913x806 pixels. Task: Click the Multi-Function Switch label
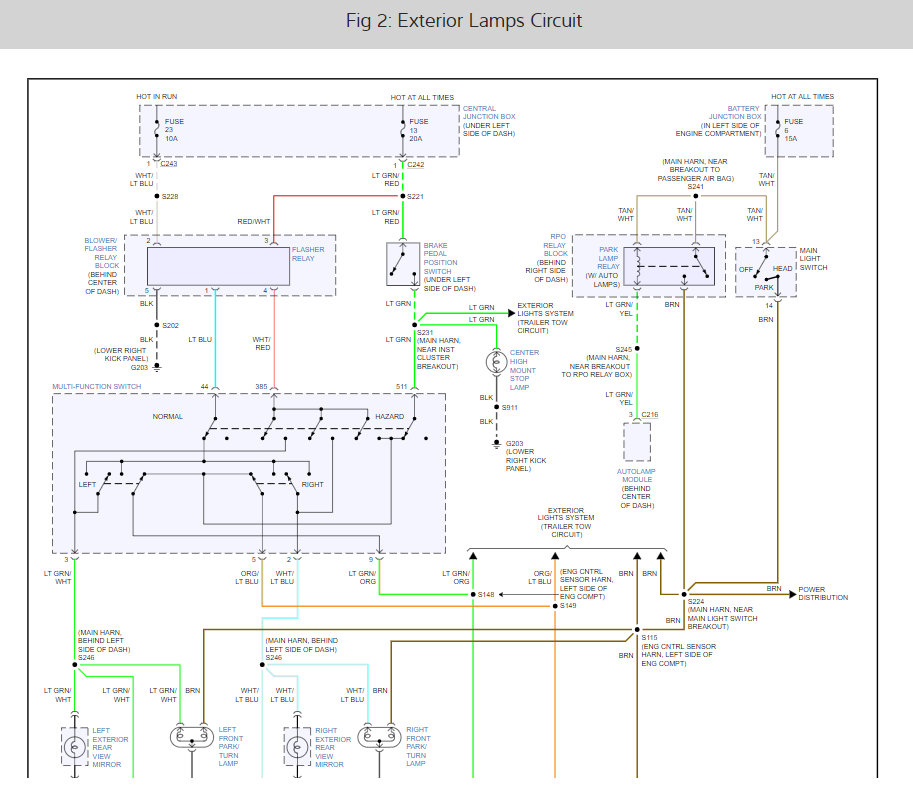[99, 386]
